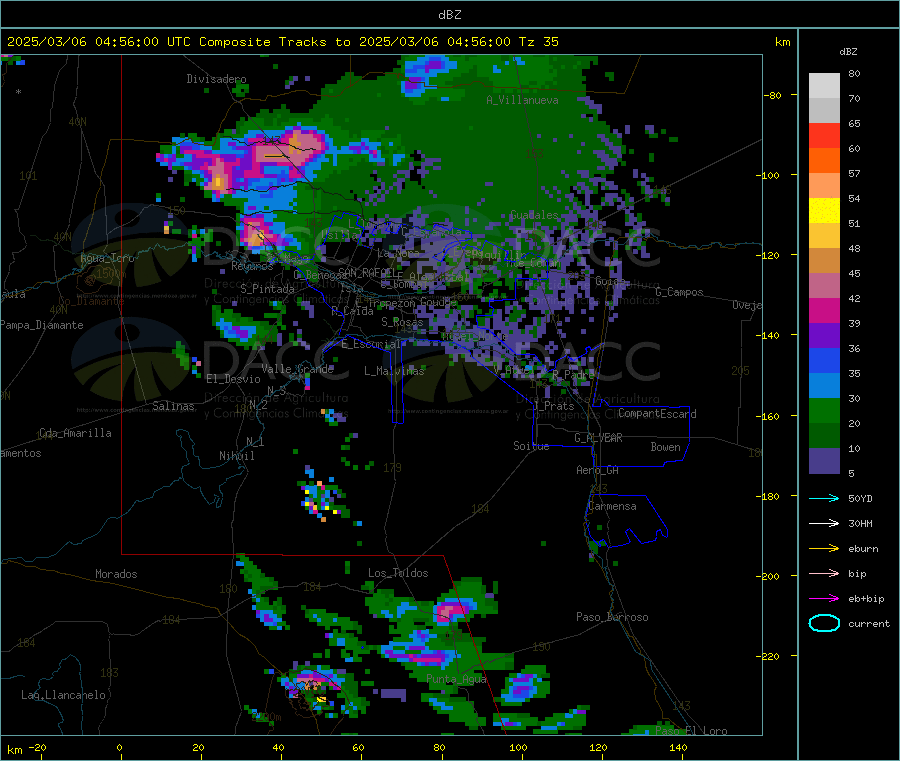Click the Agua_Toro location label

(x=107, y=258)
